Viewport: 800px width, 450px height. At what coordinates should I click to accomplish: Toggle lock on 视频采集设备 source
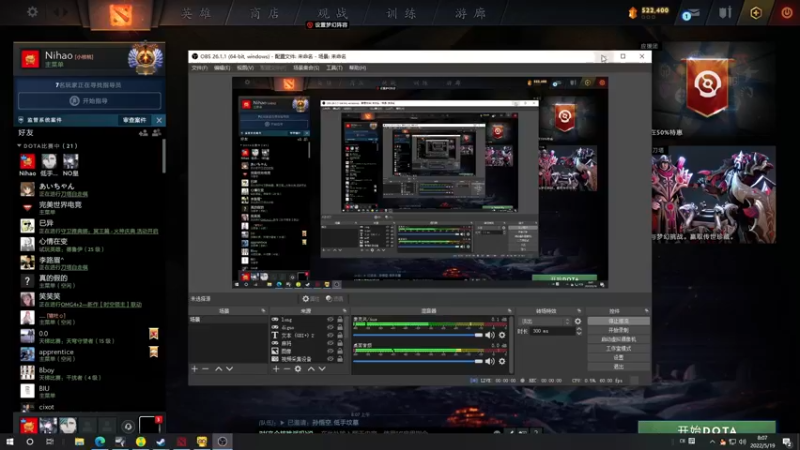pos(340,359)
